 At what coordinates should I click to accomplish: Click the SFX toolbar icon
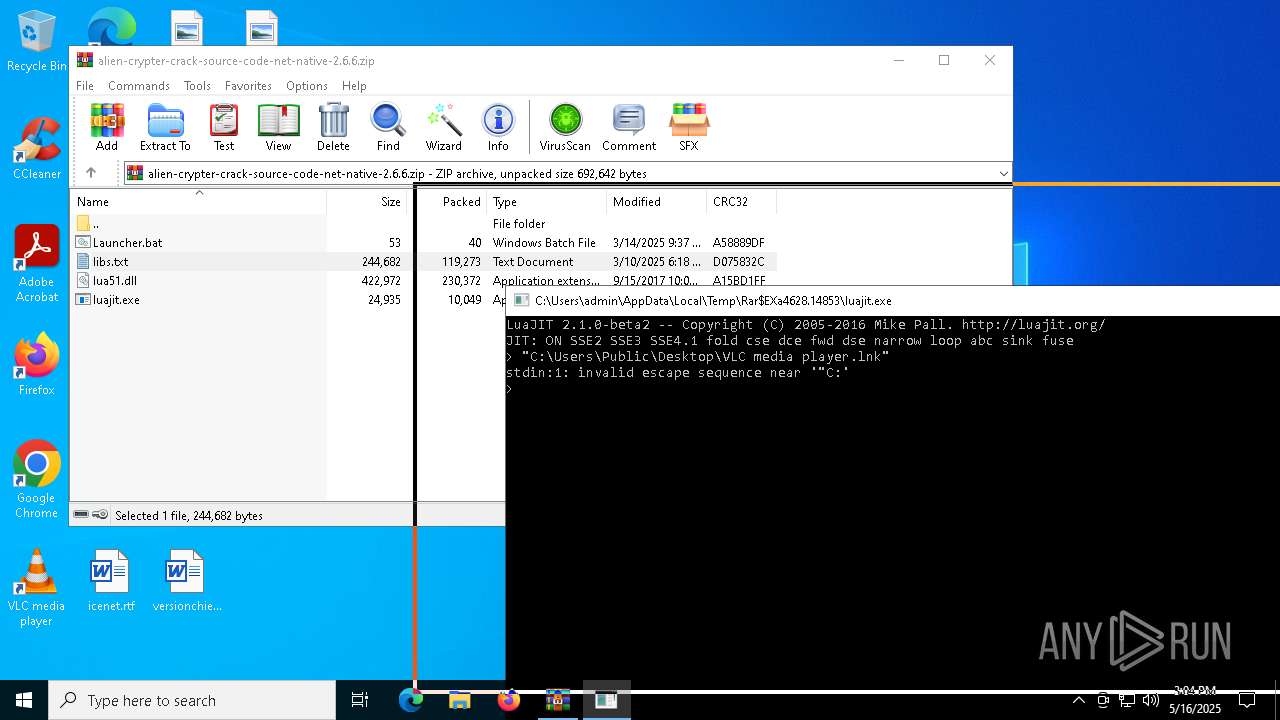coord(689,127)
